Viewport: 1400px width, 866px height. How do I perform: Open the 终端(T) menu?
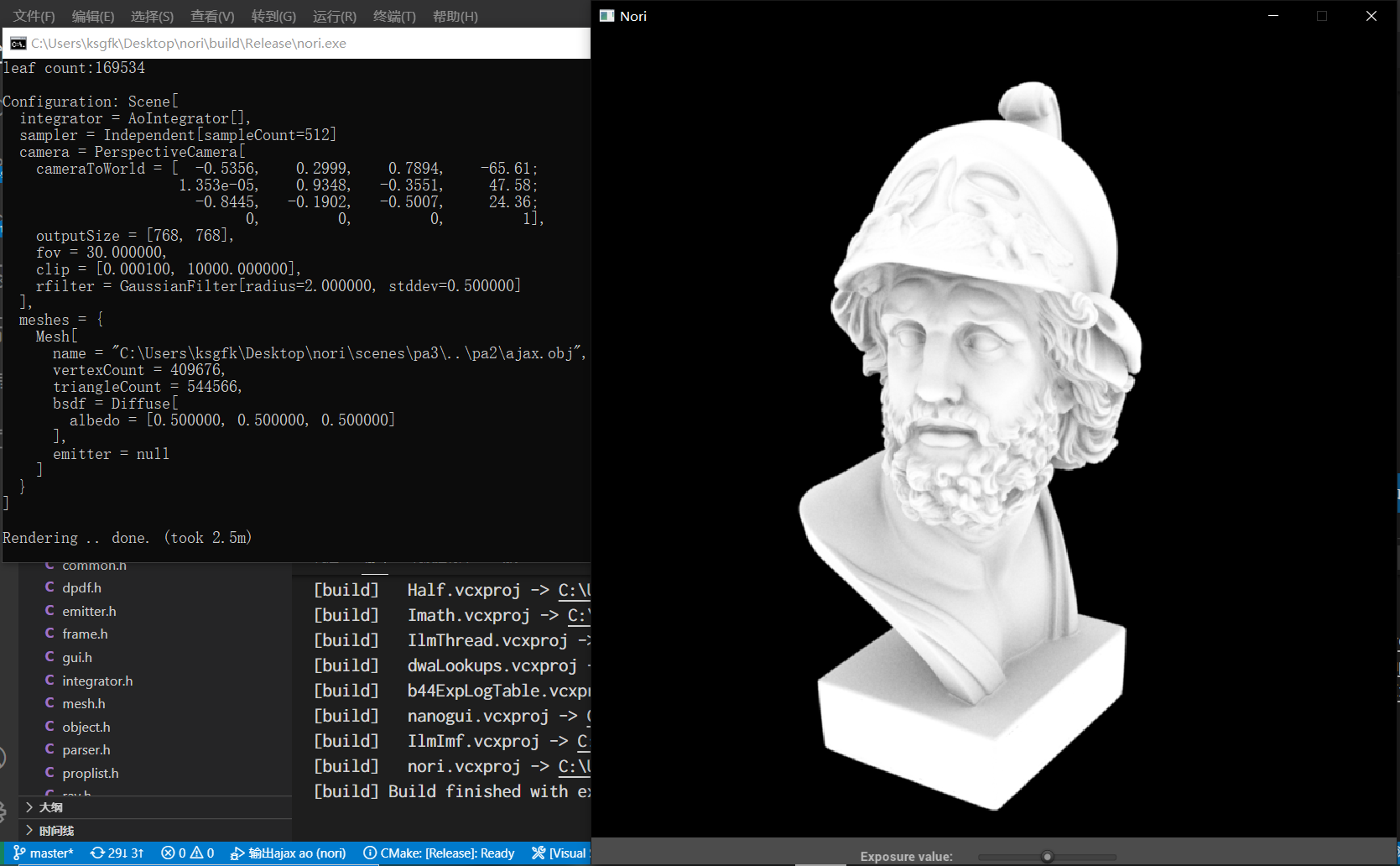(x=394, y=17)
